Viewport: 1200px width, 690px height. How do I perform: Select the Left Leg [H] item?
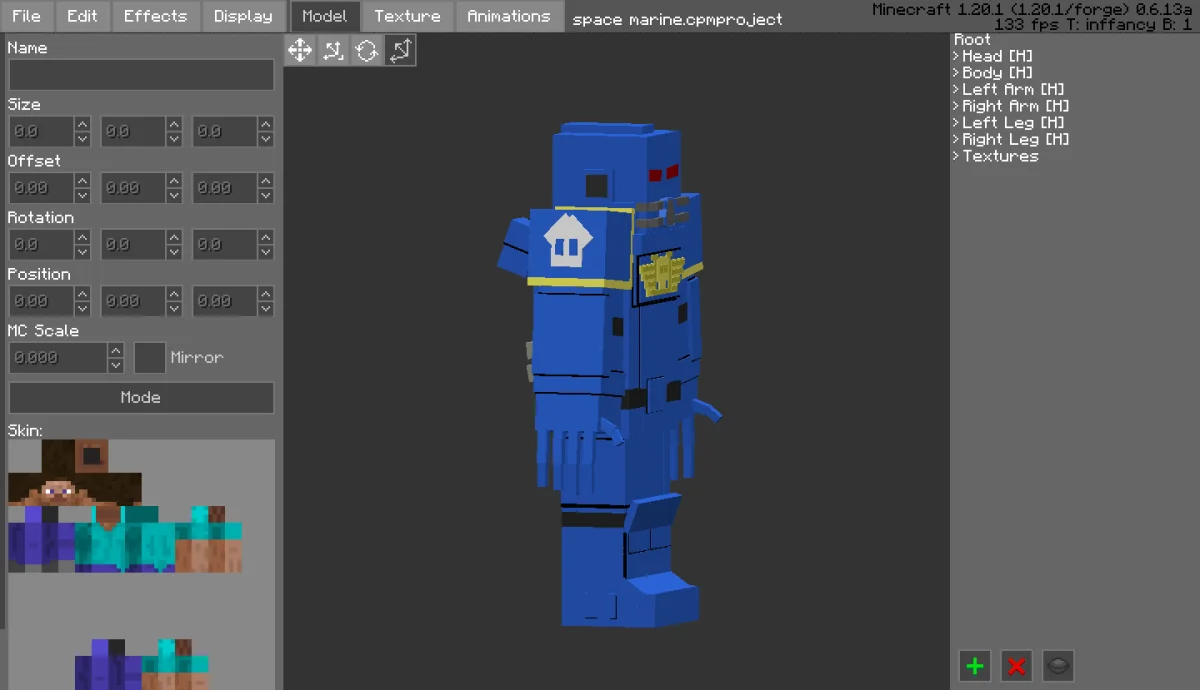[x=1013, y=123]
